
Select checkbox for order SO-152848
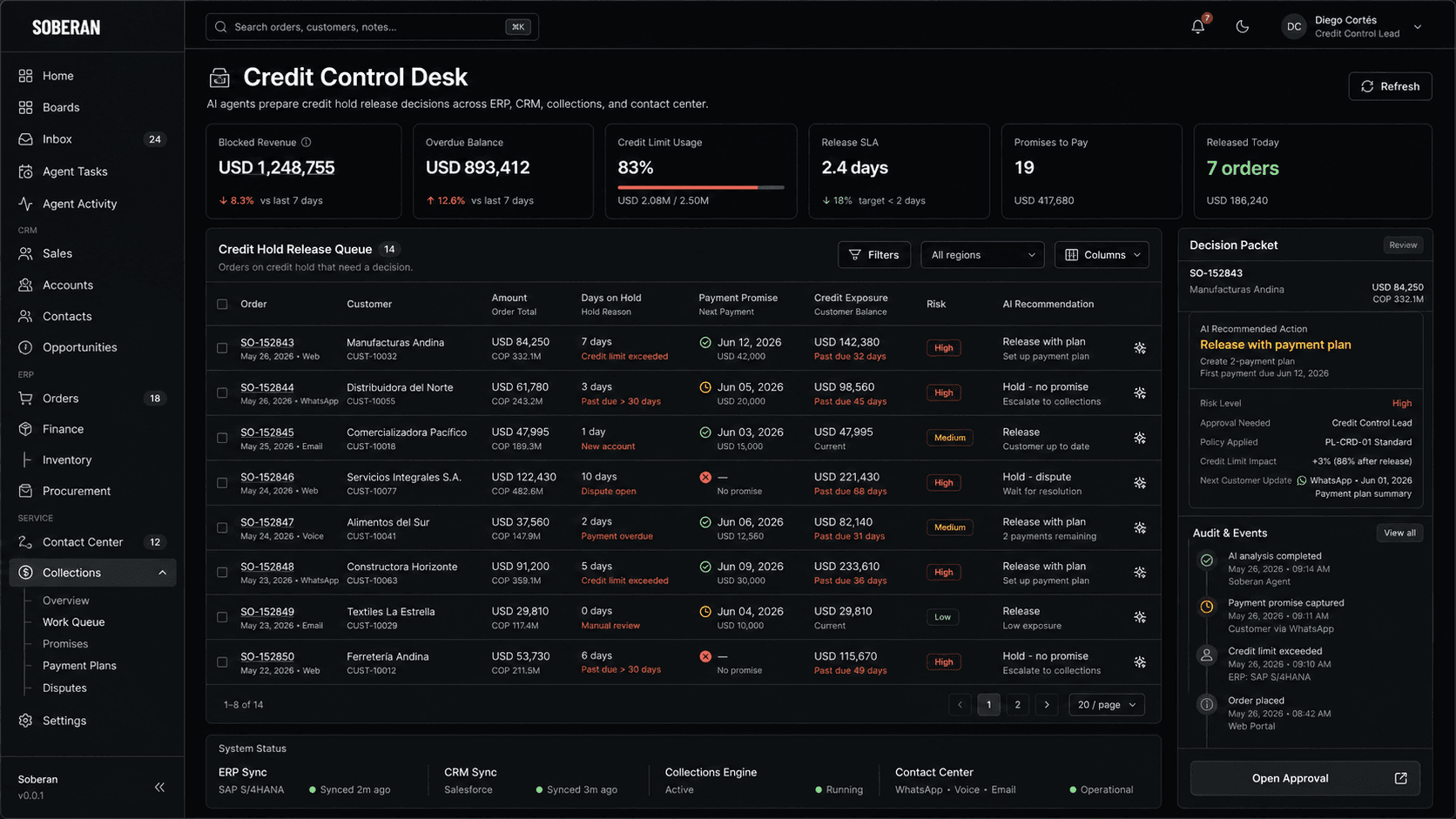222,573
